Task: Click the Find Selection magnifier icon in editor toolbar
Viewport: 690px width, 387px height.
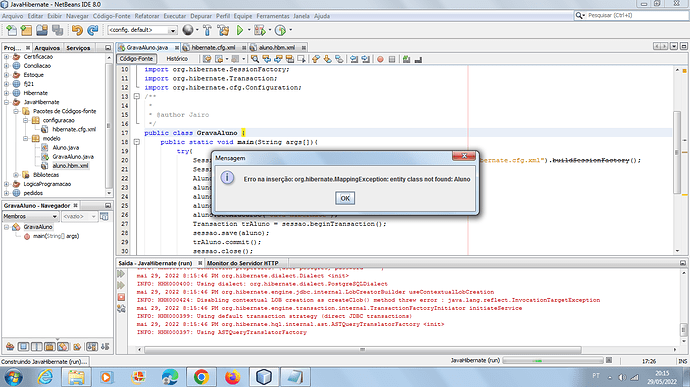Action: click(x=254, y=59)
